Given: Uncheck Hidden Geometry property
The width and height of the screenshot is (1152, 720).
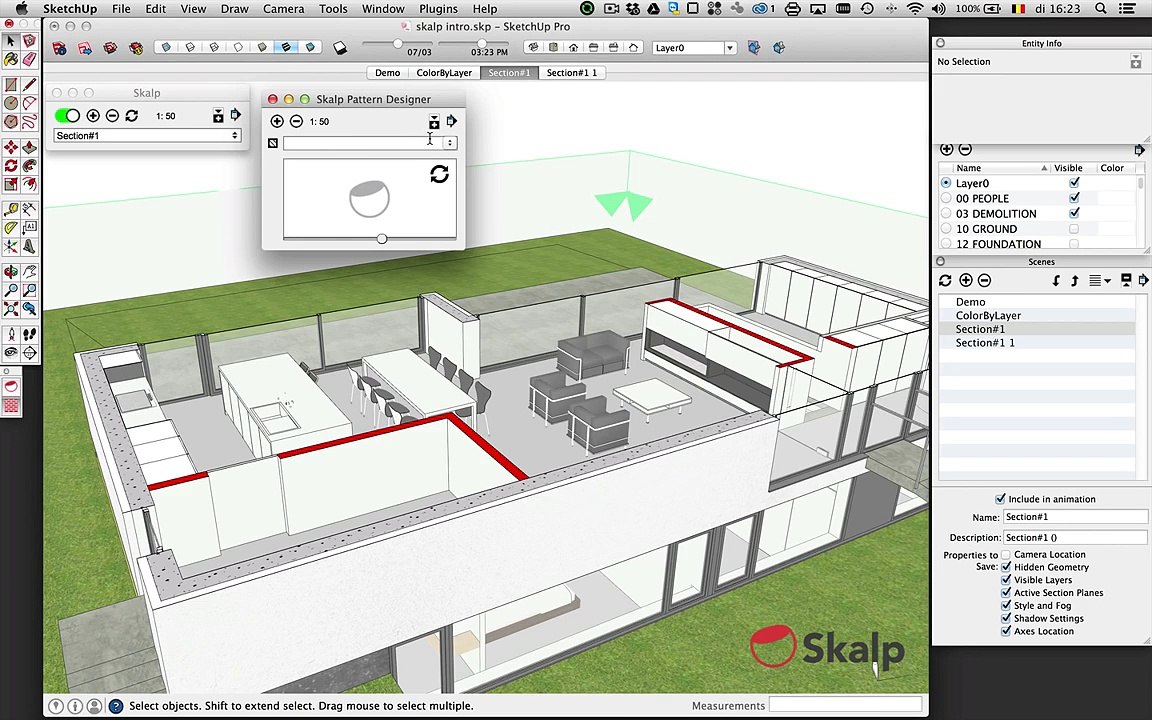Looking at the screenshot, I should [1006, 566].
